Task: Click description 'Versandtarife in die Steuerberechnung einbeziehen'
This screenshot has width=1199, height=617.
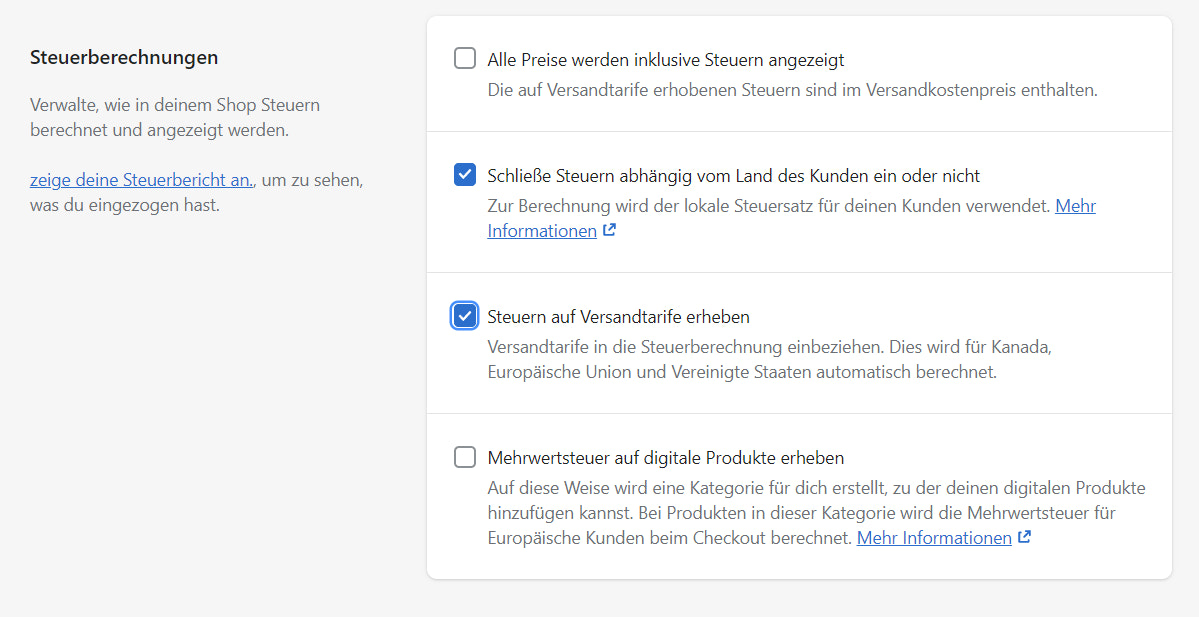Action: 770,347
